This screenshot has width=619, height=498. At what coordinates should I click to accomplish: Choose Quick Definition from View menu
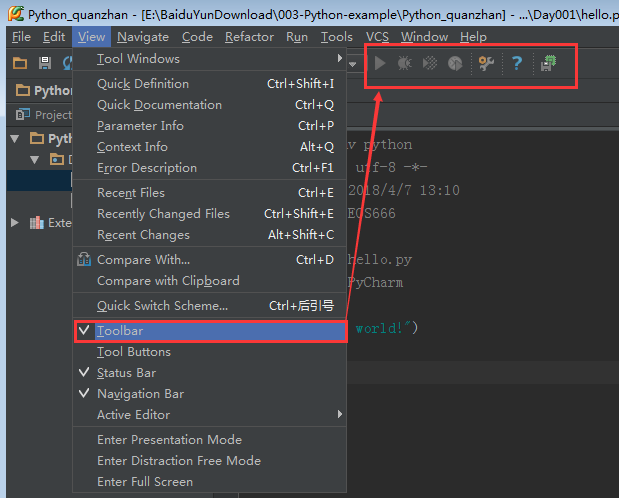point(210,84)
